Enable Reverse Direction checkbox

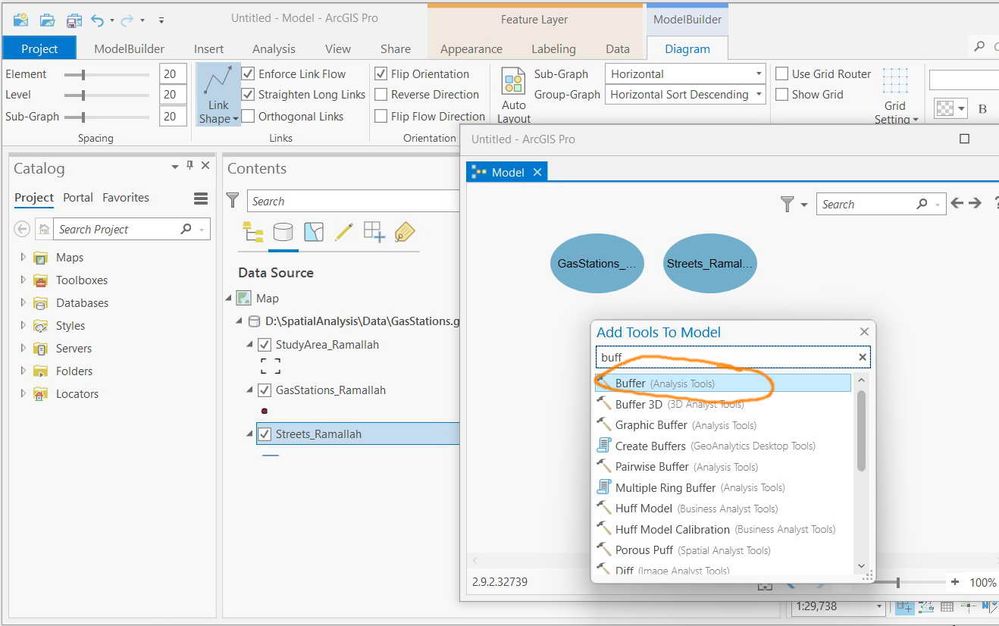tap(381, 94)
